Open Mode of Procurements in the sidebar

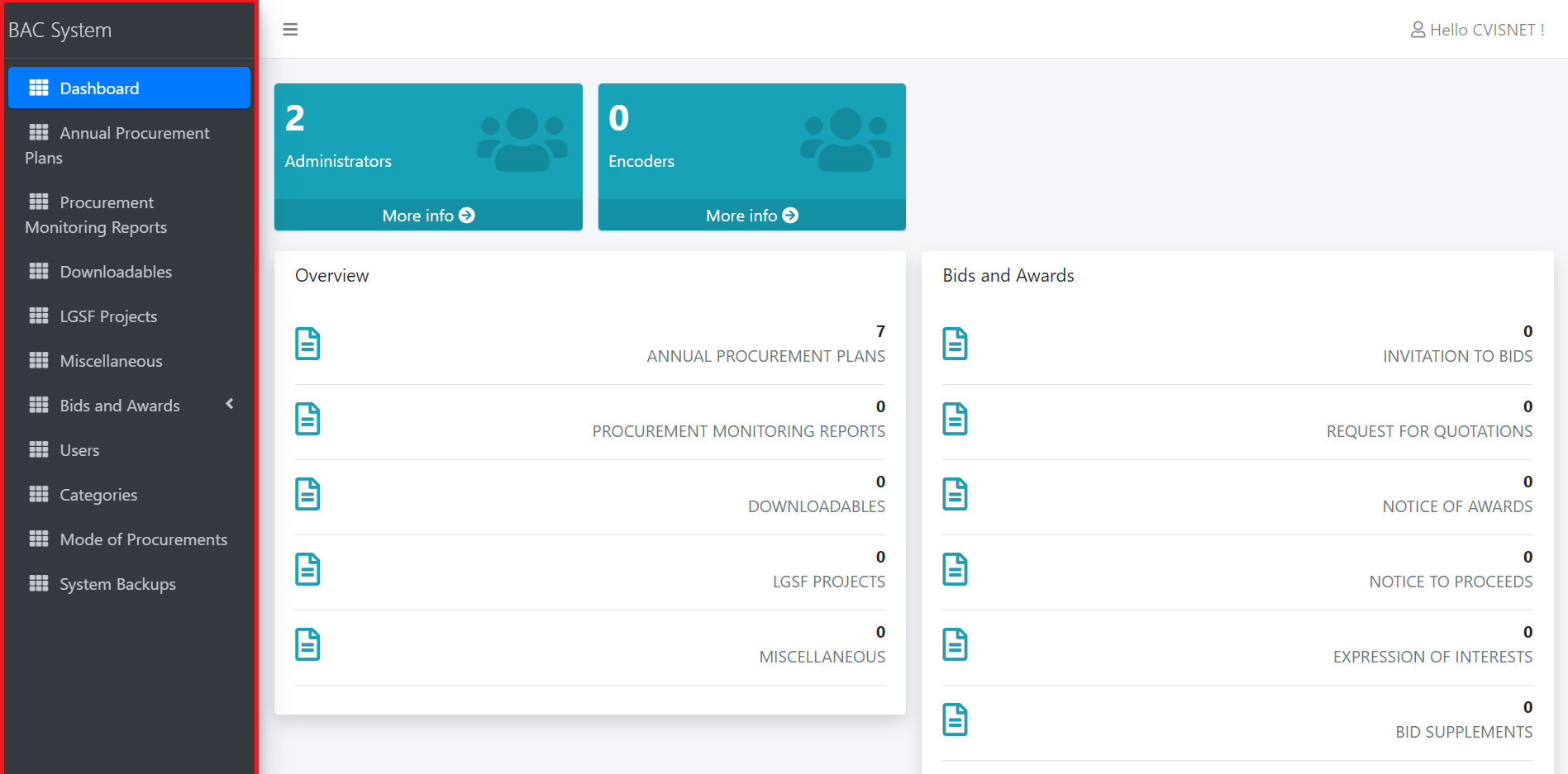click(x=129, y=539)
